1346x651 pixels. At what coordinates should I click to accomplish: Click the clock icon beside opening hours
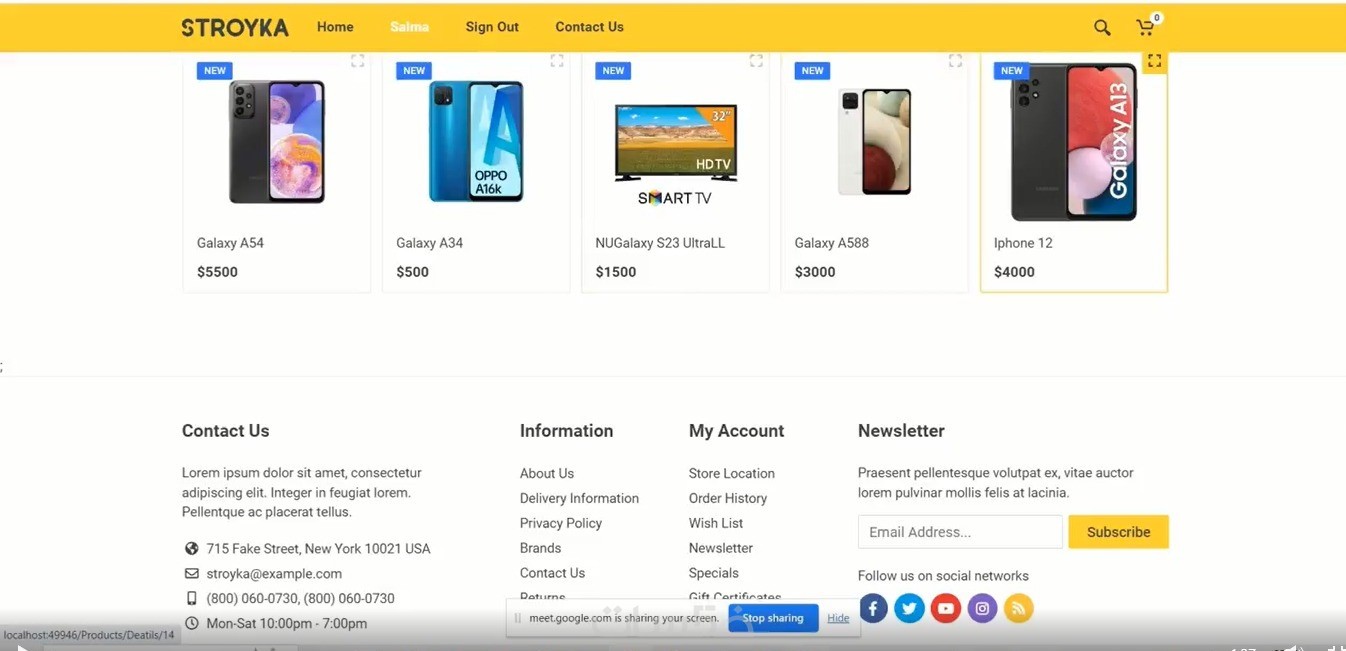[192, 623]
